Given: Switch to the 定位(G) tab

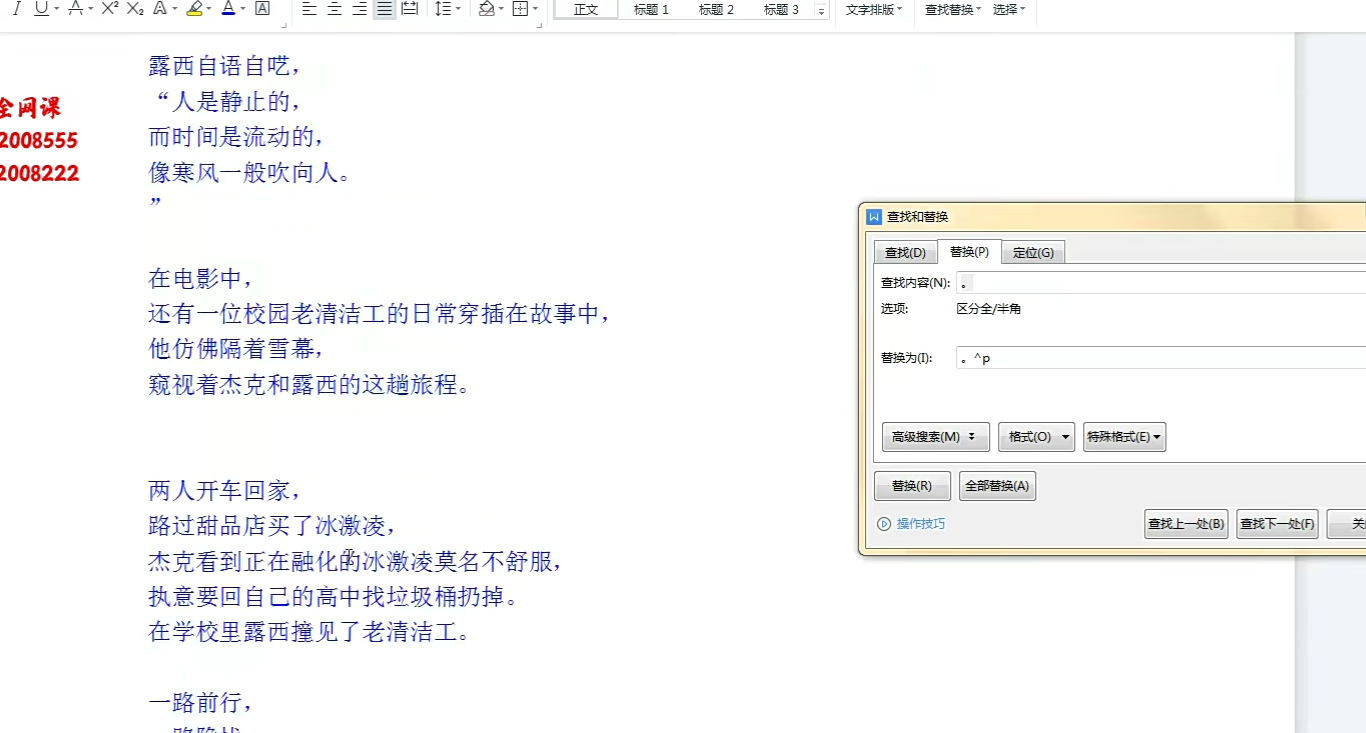Looking at the screenshot, I should pyautogui.click(x=1033, y=252).
